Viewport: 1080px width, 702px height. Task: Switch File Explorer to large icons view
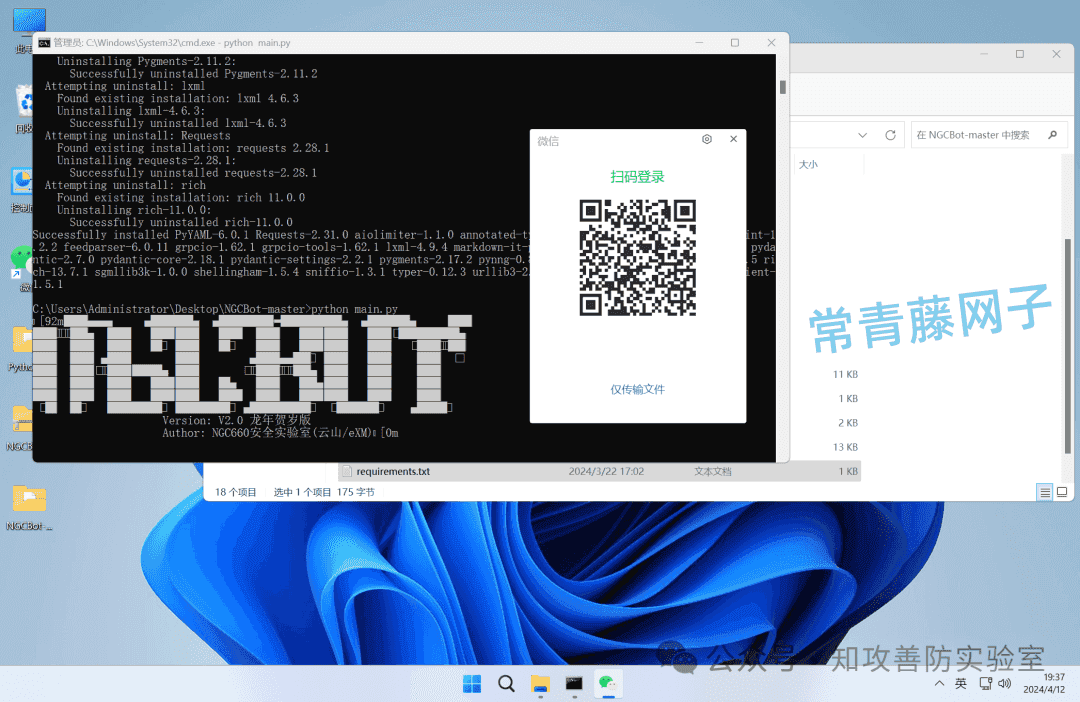(x=1062, y=492)
